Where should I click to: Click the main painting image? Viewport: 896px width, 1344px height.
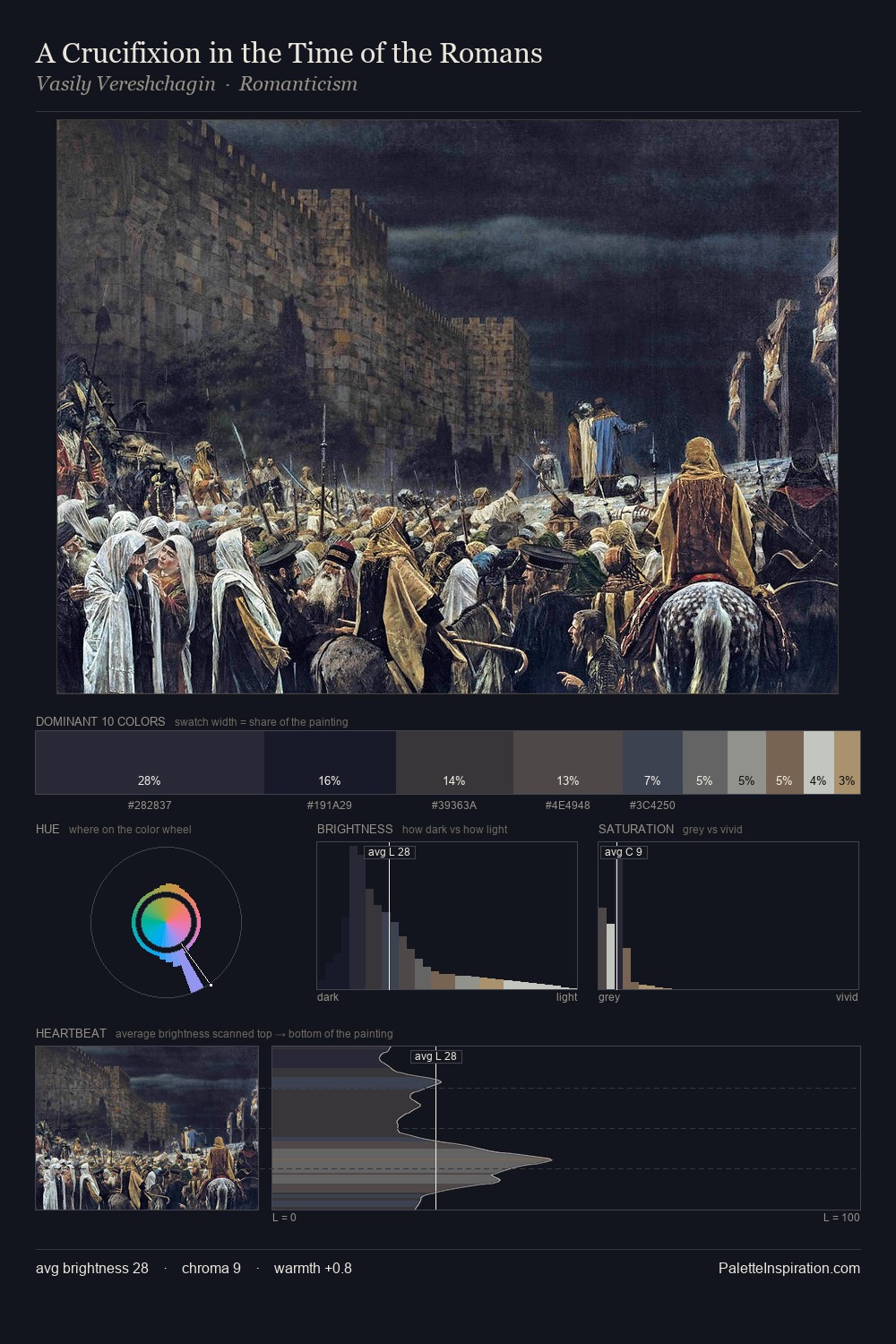point(447,407)
